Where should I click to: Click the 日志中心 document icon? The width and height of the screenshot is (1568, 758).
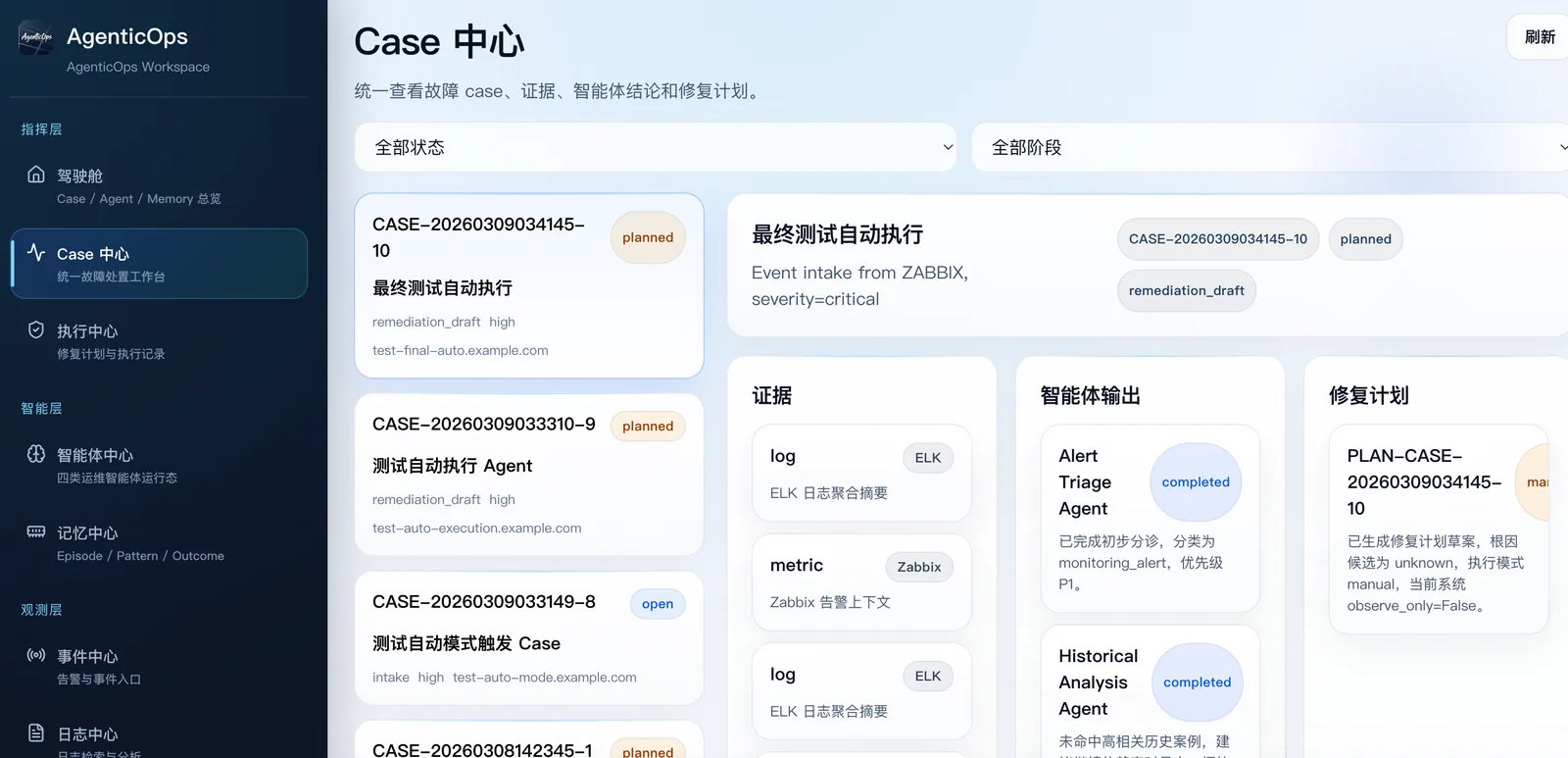pyautogui.click(x=36, y=733)
